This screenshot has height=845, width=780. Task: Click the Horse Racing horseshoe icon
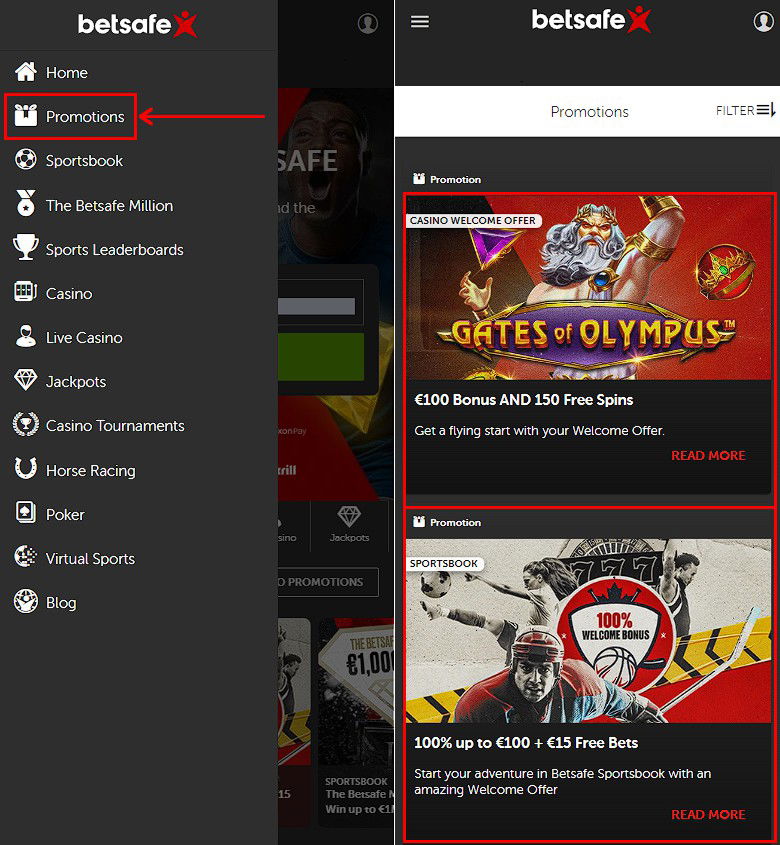click(x=25, y=469)
